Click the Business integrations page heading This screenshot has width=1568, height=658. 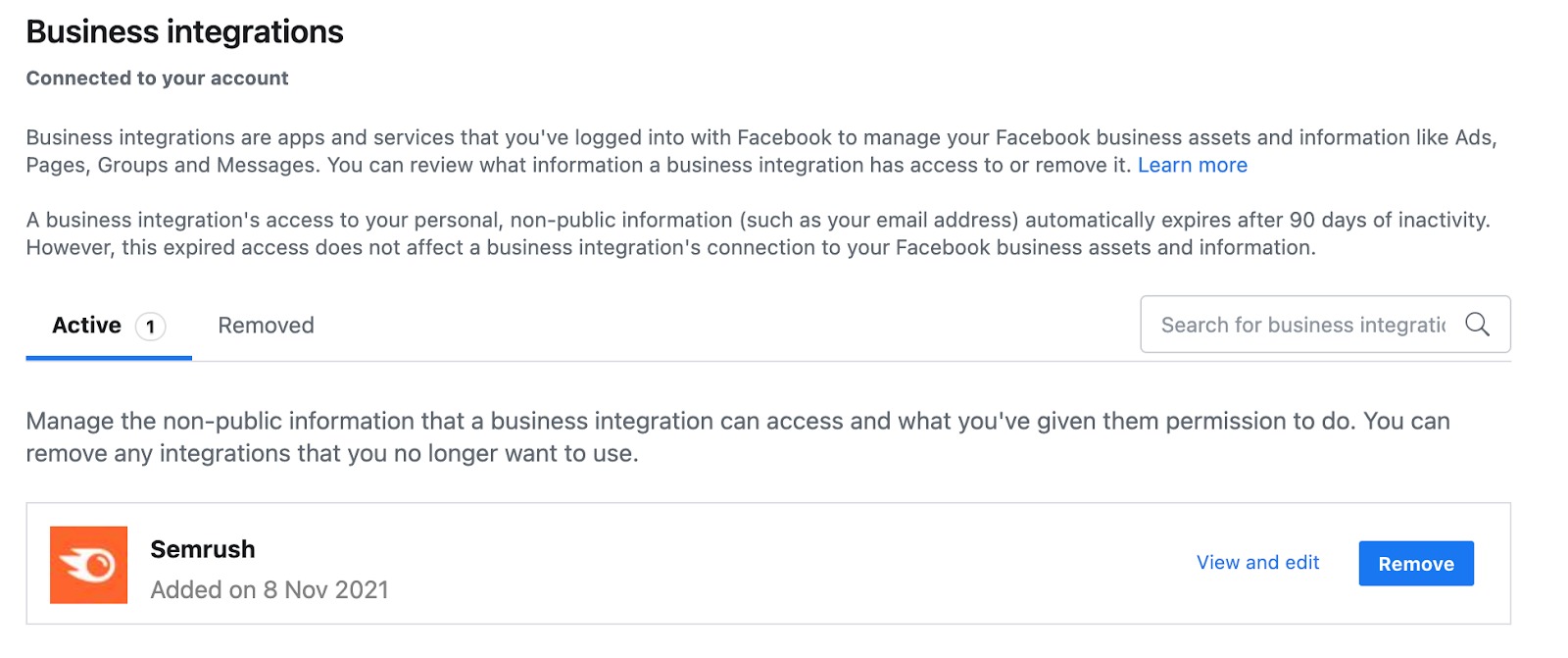pos(184,31)
